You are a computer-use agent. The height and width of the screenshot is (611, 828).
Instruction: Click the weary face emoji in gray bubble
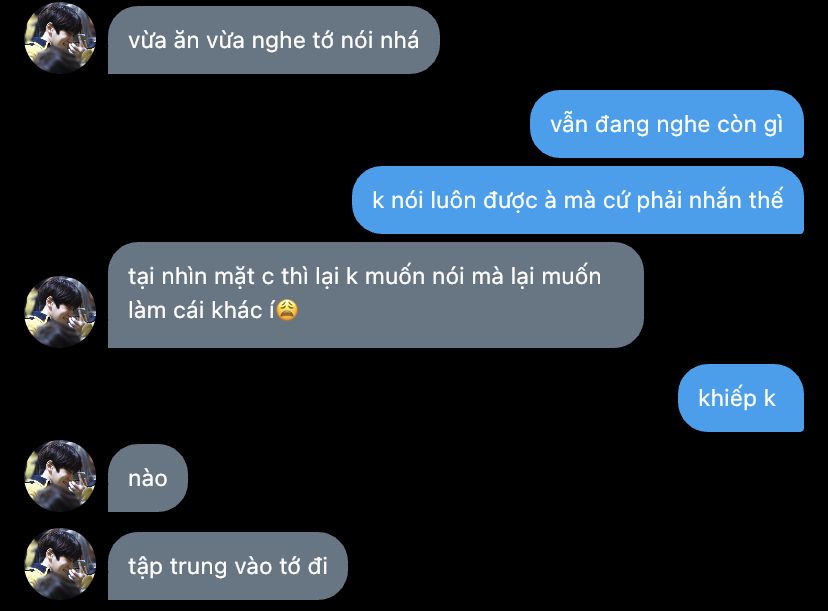287,310
